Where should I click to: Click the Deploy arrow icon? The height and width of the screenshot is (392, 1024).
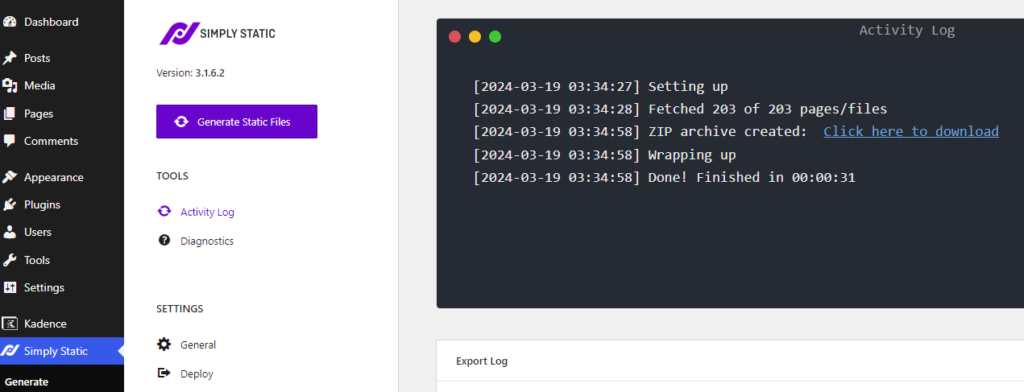coord(165,373)
